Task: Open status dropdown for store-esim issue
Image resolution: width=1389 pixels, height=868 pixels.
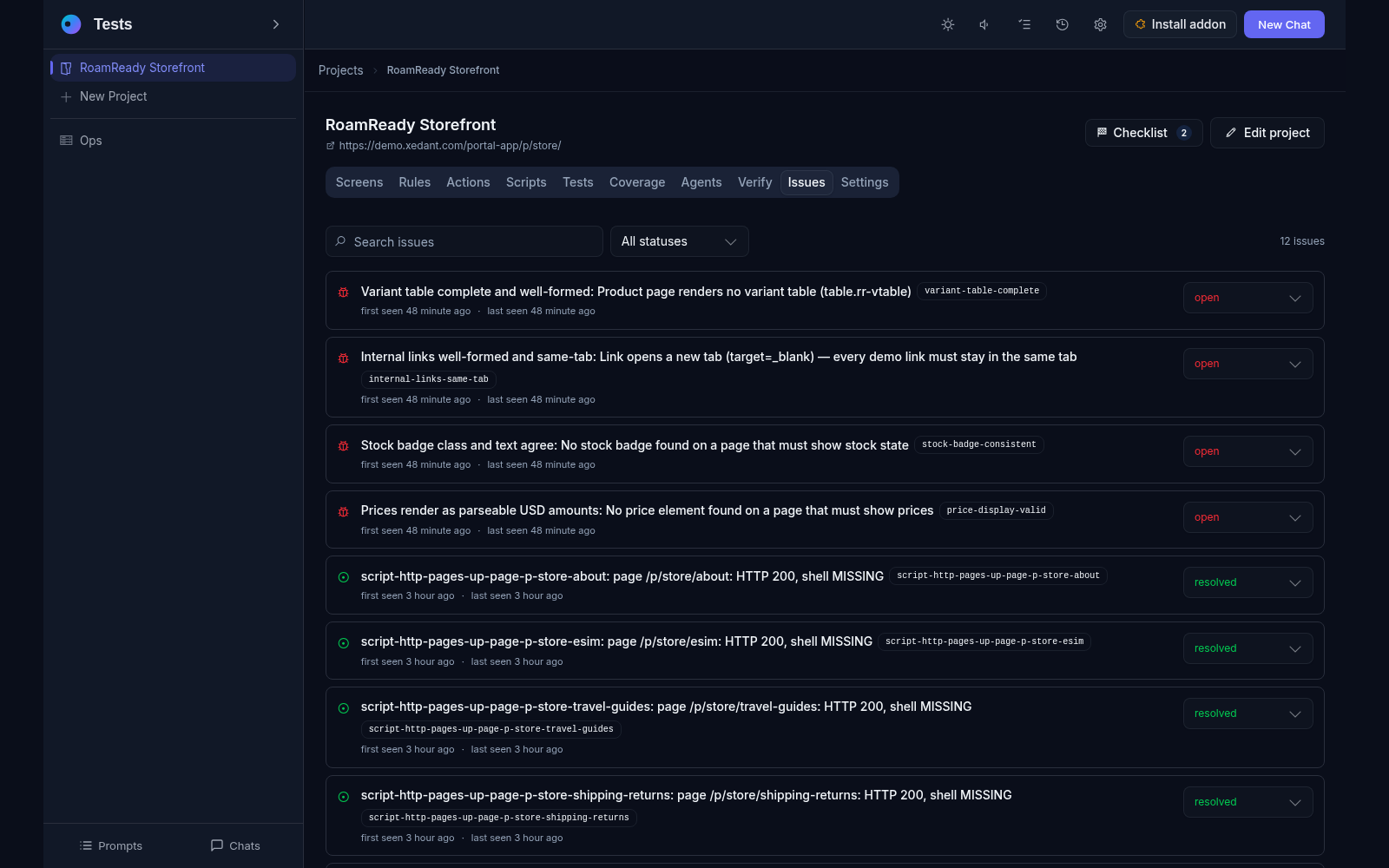Action: 1248,648
